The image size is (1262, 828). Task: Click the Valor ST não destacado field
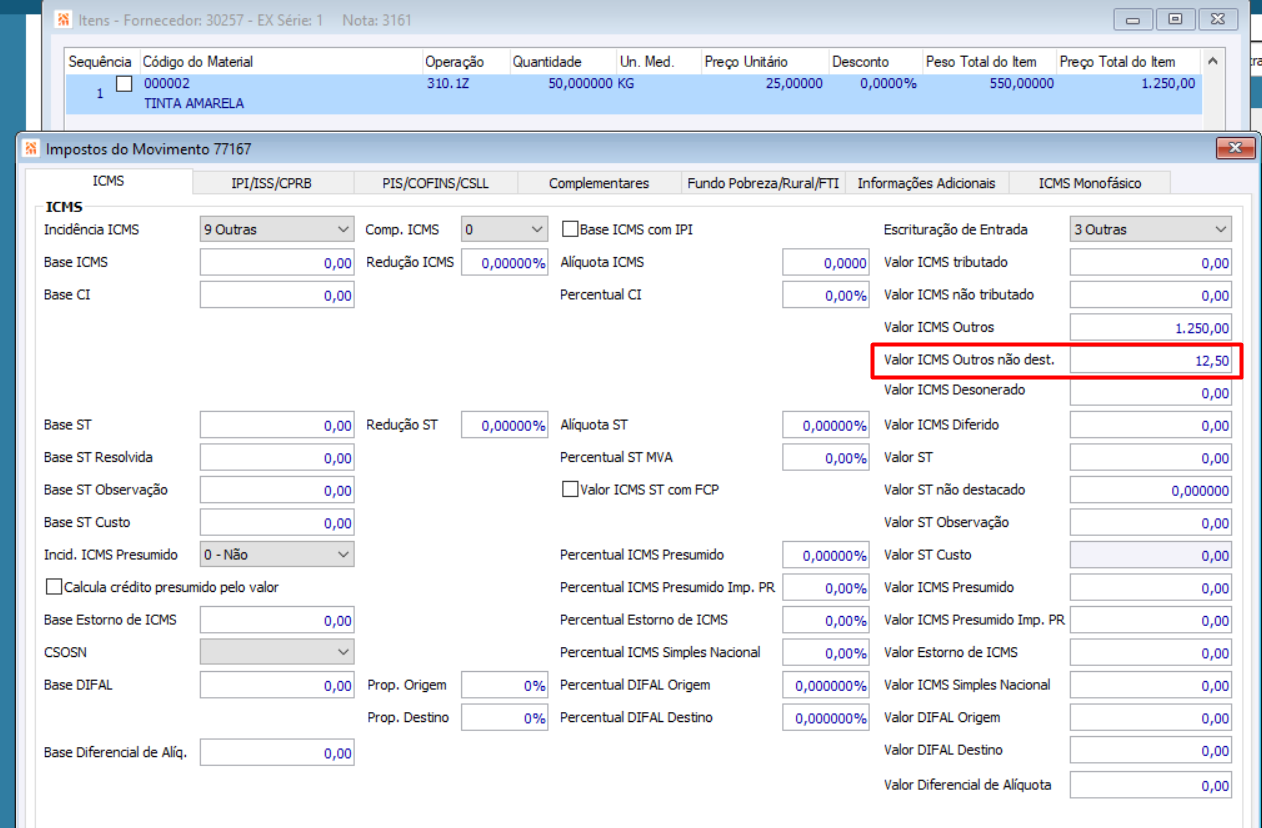1150,490
